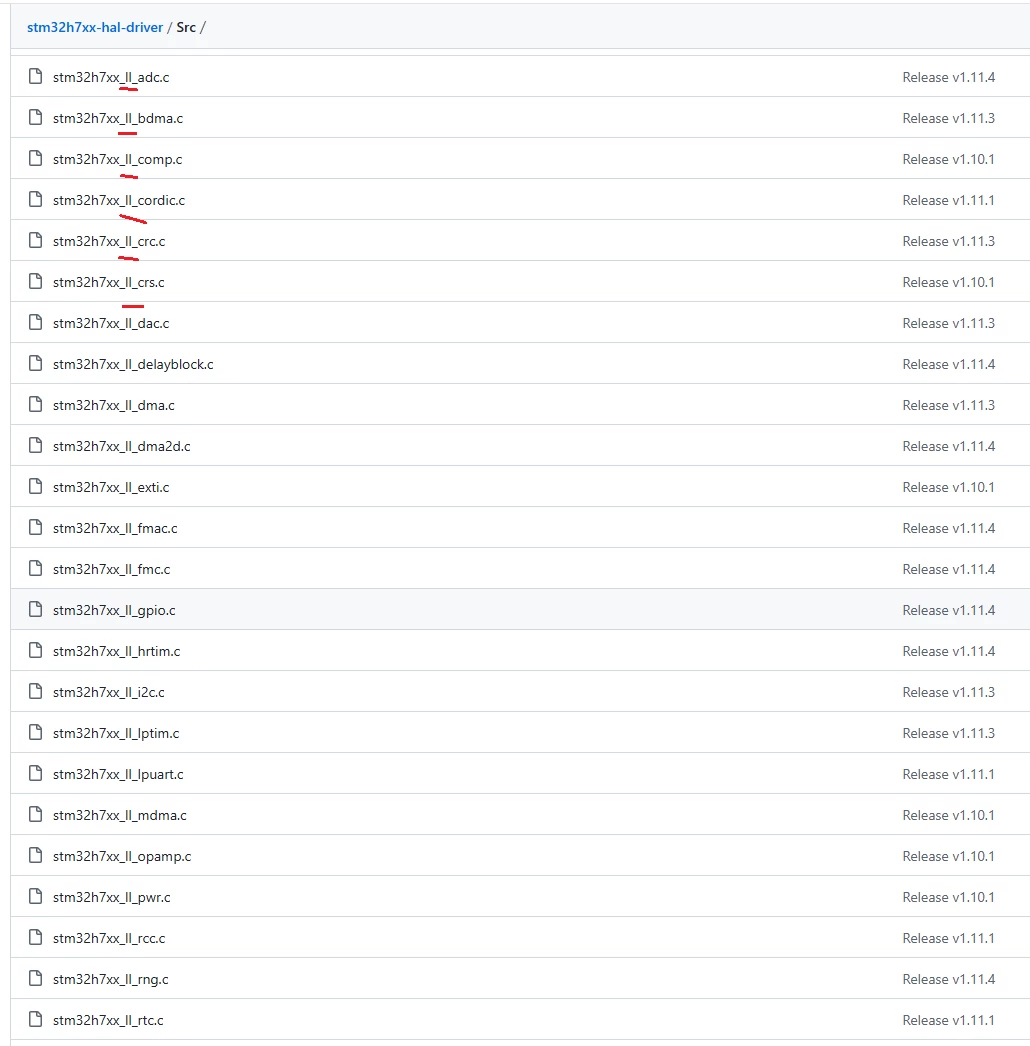Open file stm32h7xx_ll_pwr.c
1030x1046 pixels.
pyautogui.click(x=111, y=897)
